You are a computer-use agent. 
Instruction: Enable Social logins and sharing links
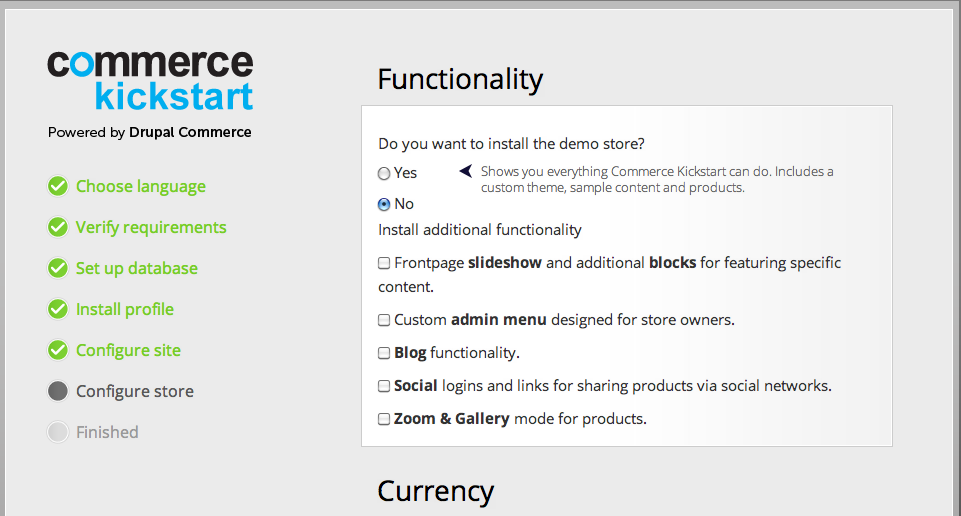pos(384,386)
